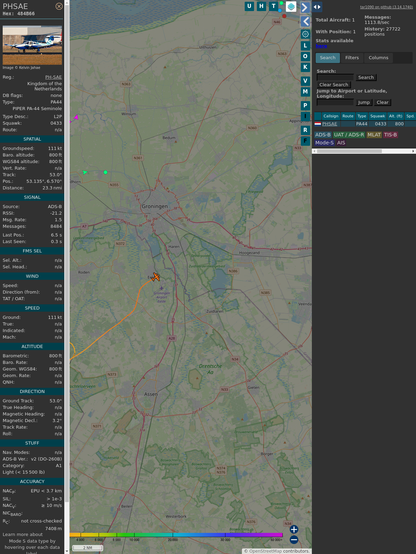Close the PHSAE aircraft info panel
416x554 pixels.
pyautogui.click(x=59, y=6)
